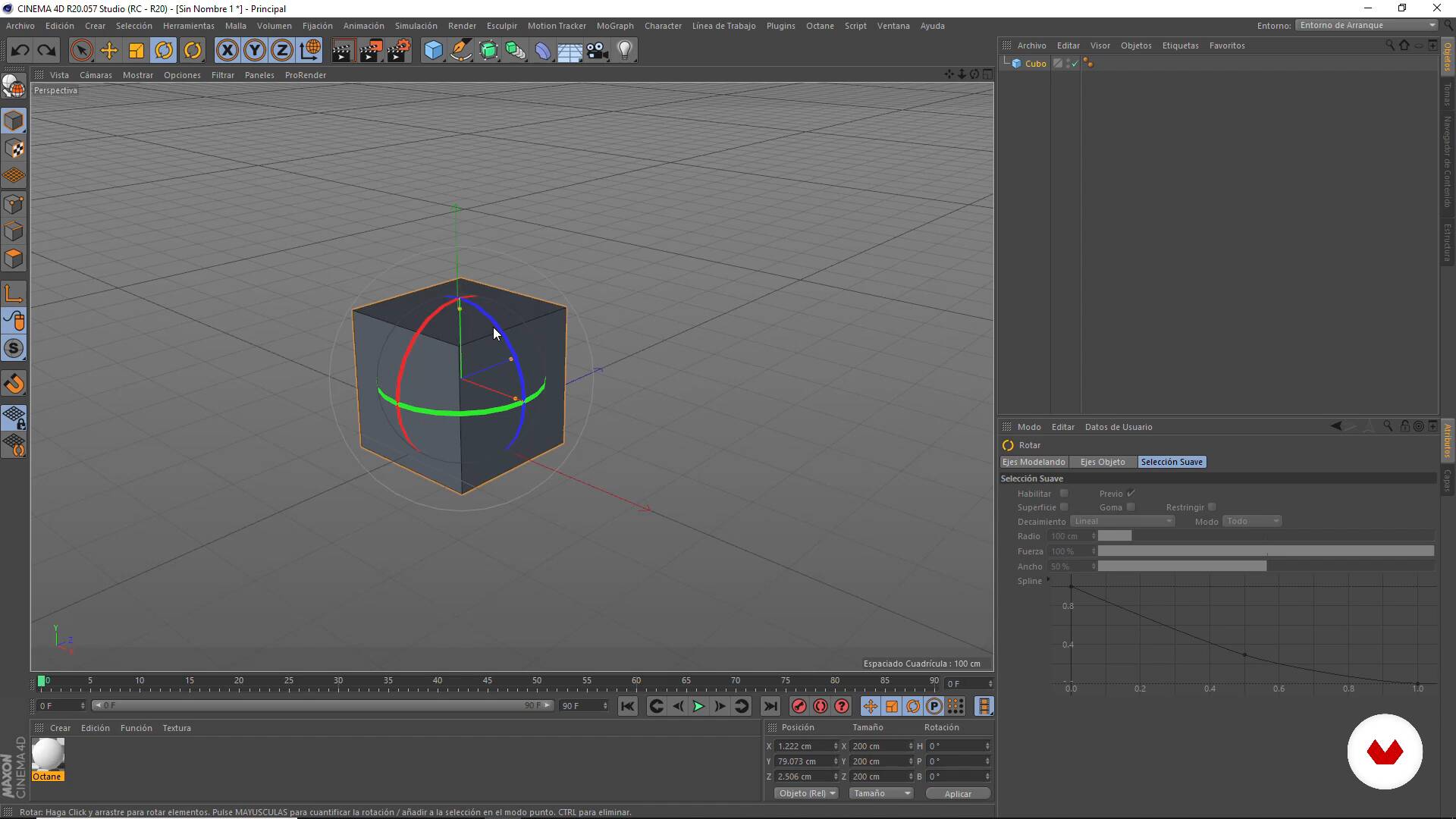Toggle Enable Snap magnet icon
Viewport: 1456px width, 819px height.
tap(14, 384)
